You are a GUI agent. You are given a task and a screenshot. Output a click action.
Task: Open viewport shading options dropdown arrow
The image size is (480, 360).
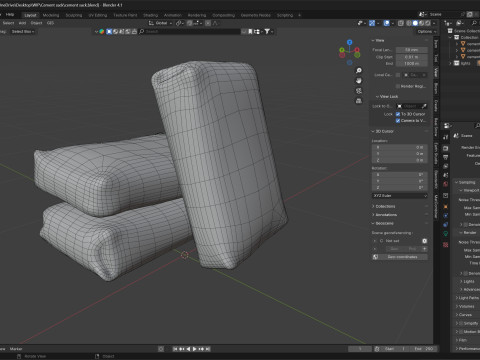(x=435, y=23)
